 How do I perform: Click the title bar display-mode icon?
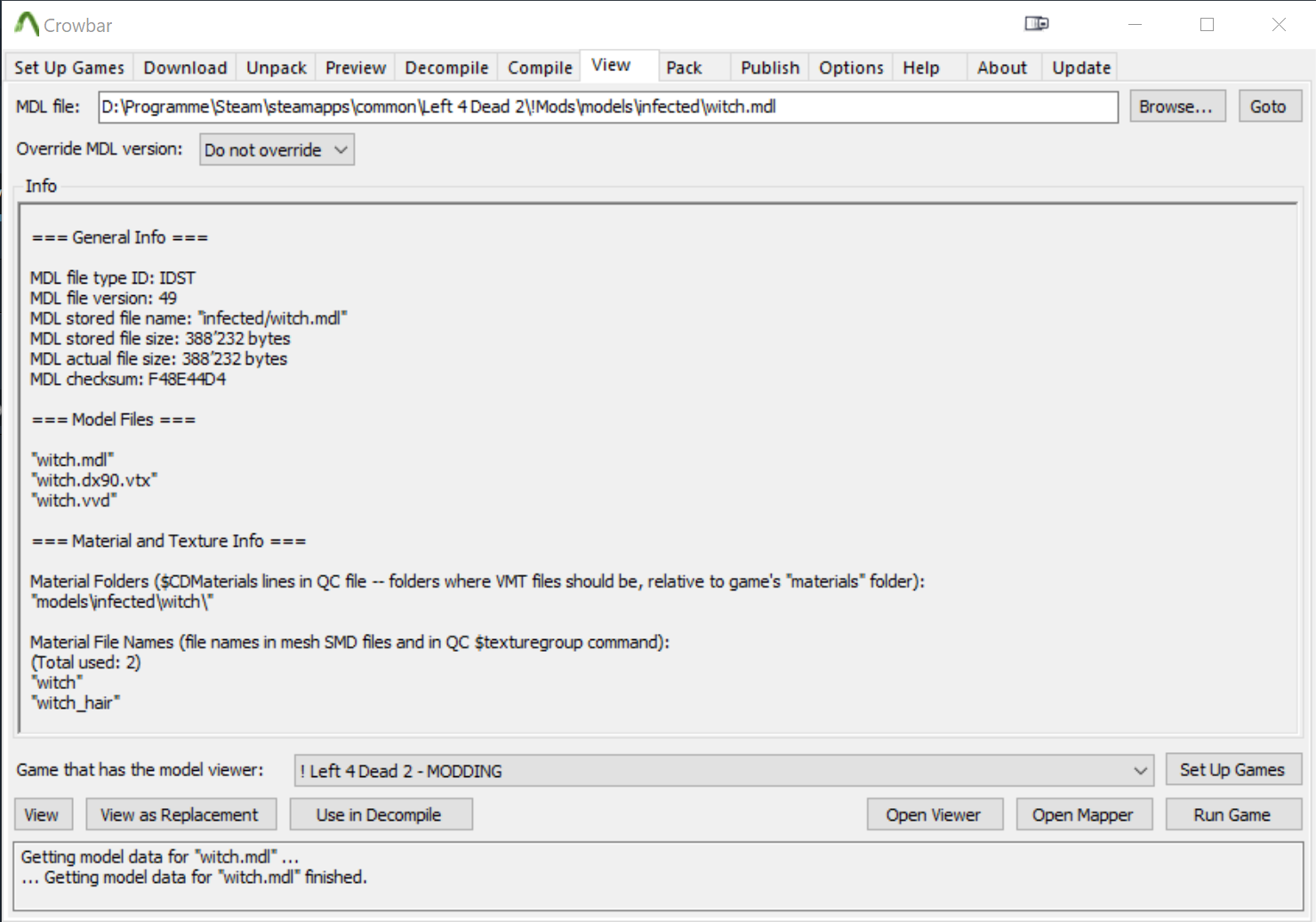[1037, 24]
